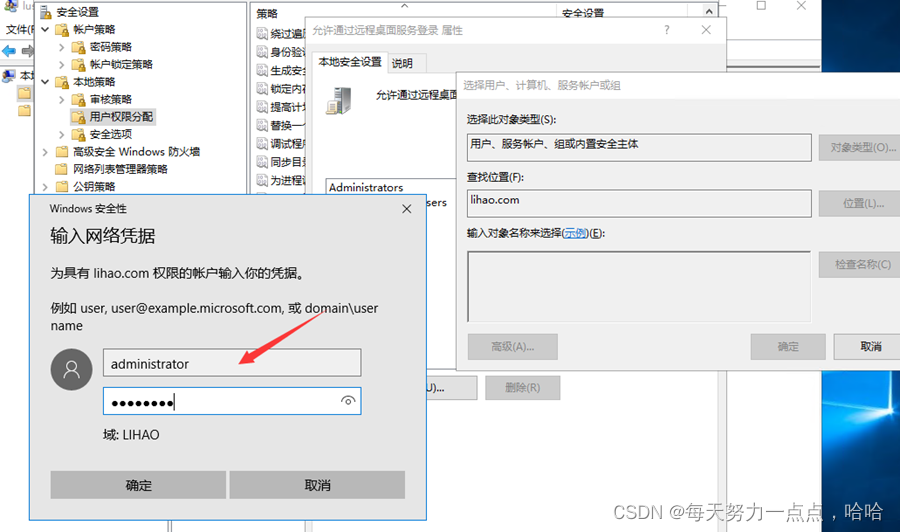Screen dimensions: 900x532
Task: Click the 检查名称(C) button
Action: (x=860, y=265)
